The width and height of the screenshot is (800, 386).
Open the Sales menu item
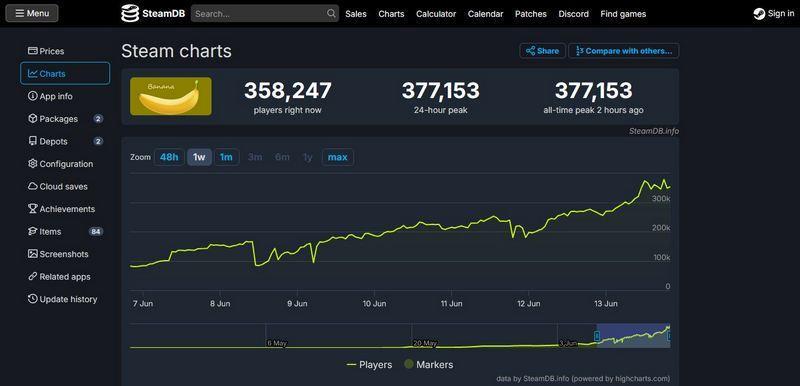click(356, 14)
